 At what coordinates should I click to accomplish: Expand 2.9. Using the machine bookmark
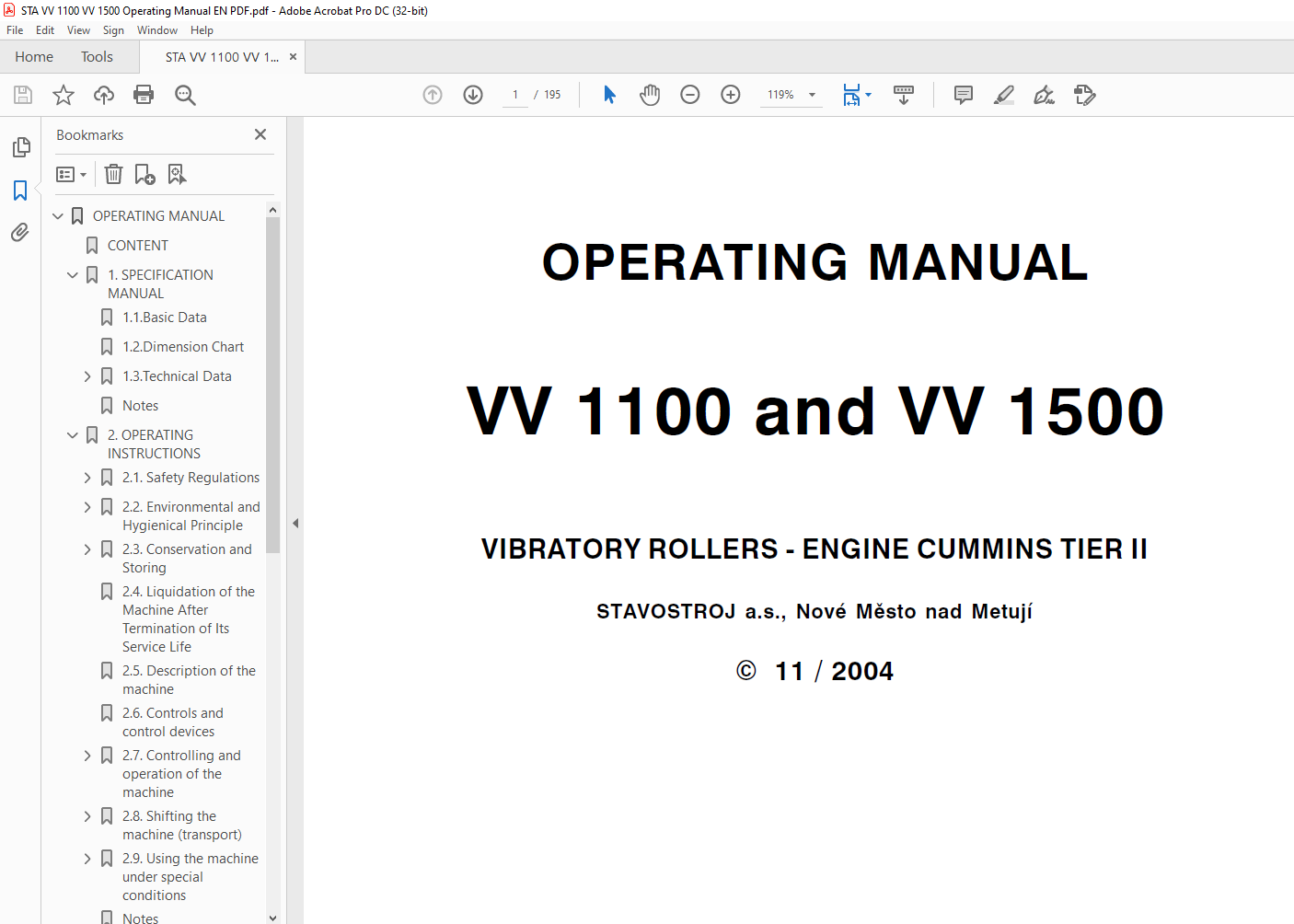pos(87,859)
